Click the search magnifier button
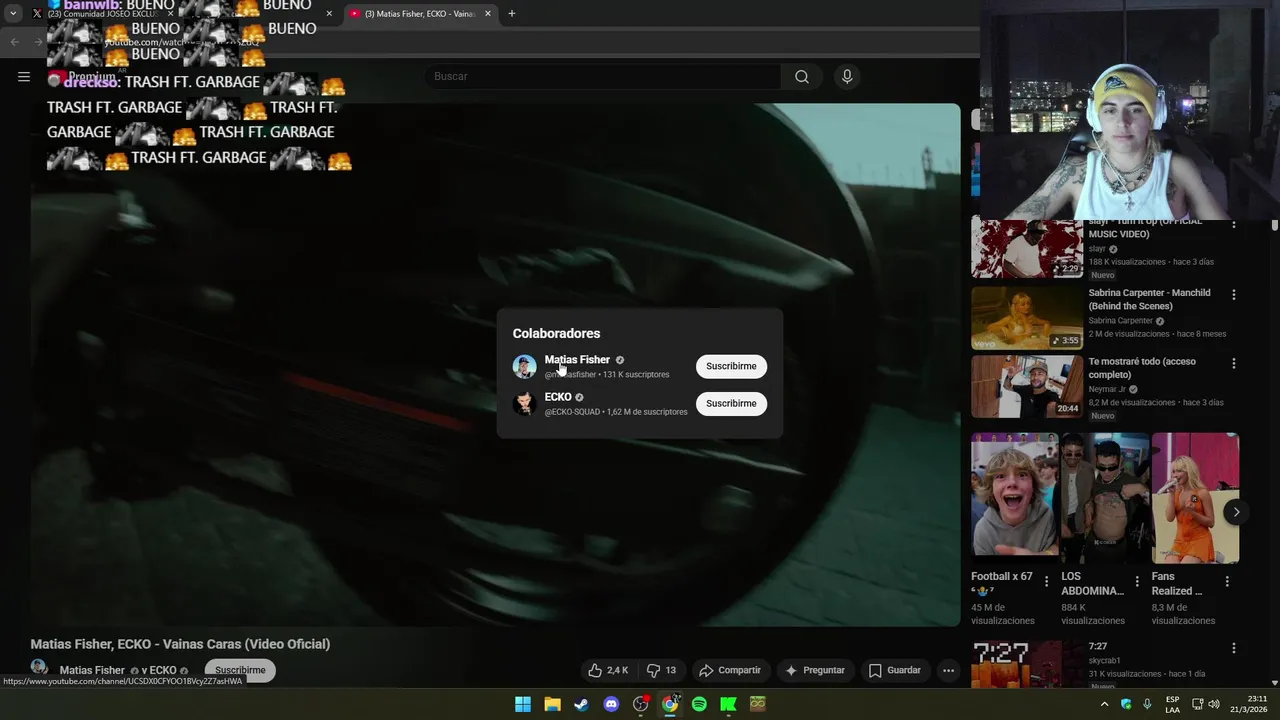1280x720 pixels. tap(802, 77)
